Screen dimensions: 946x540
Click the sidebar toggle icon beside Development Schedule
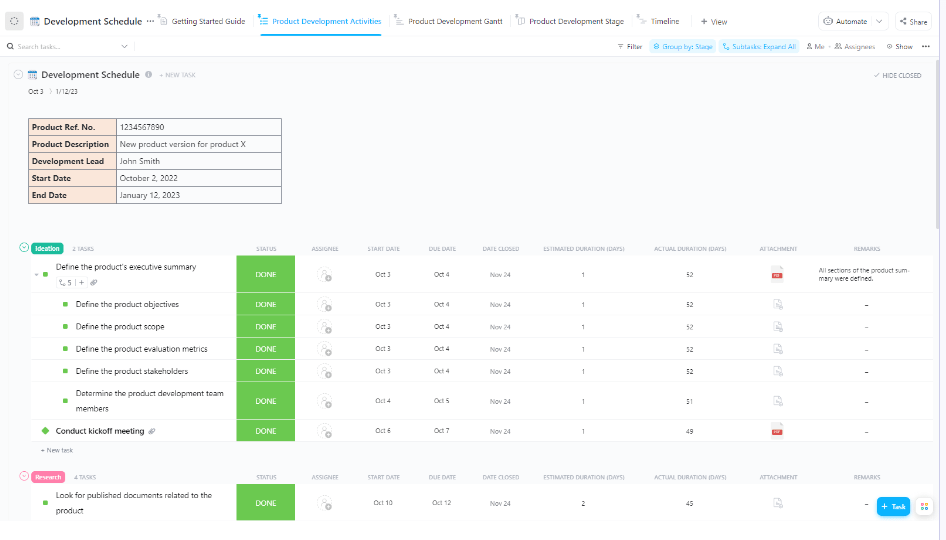[14, 21]
